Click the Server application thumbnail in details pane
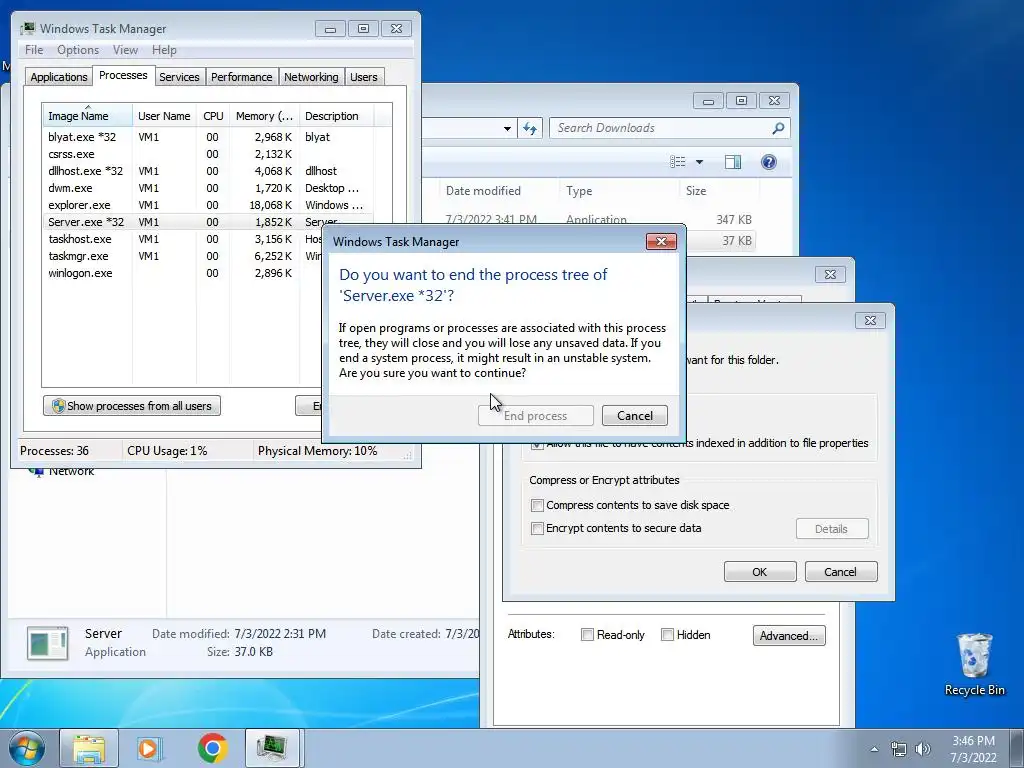Screen dimensions: 1024x768 pos(48,643)
